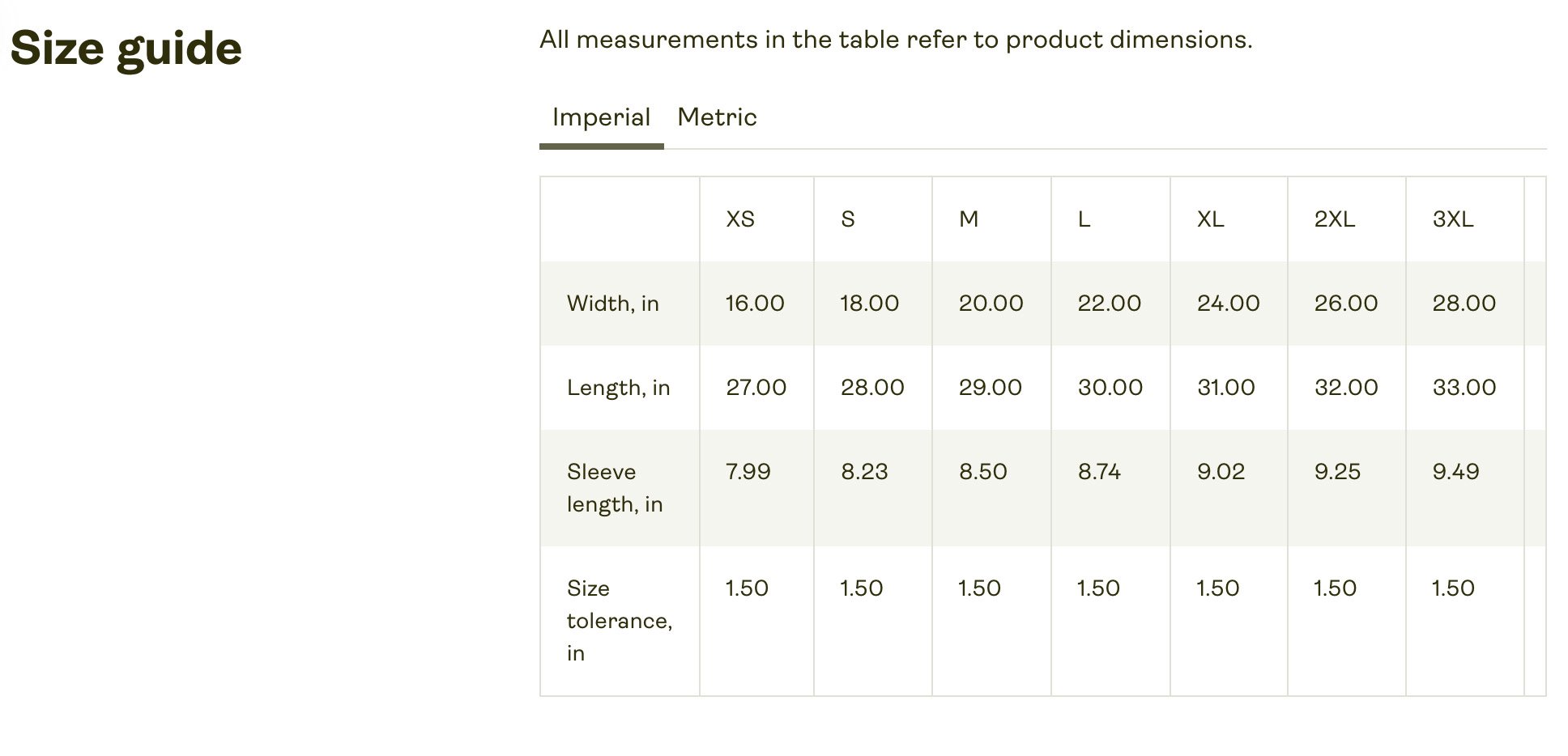Click the 32.00 length for 2XL

coord(1346,388)
